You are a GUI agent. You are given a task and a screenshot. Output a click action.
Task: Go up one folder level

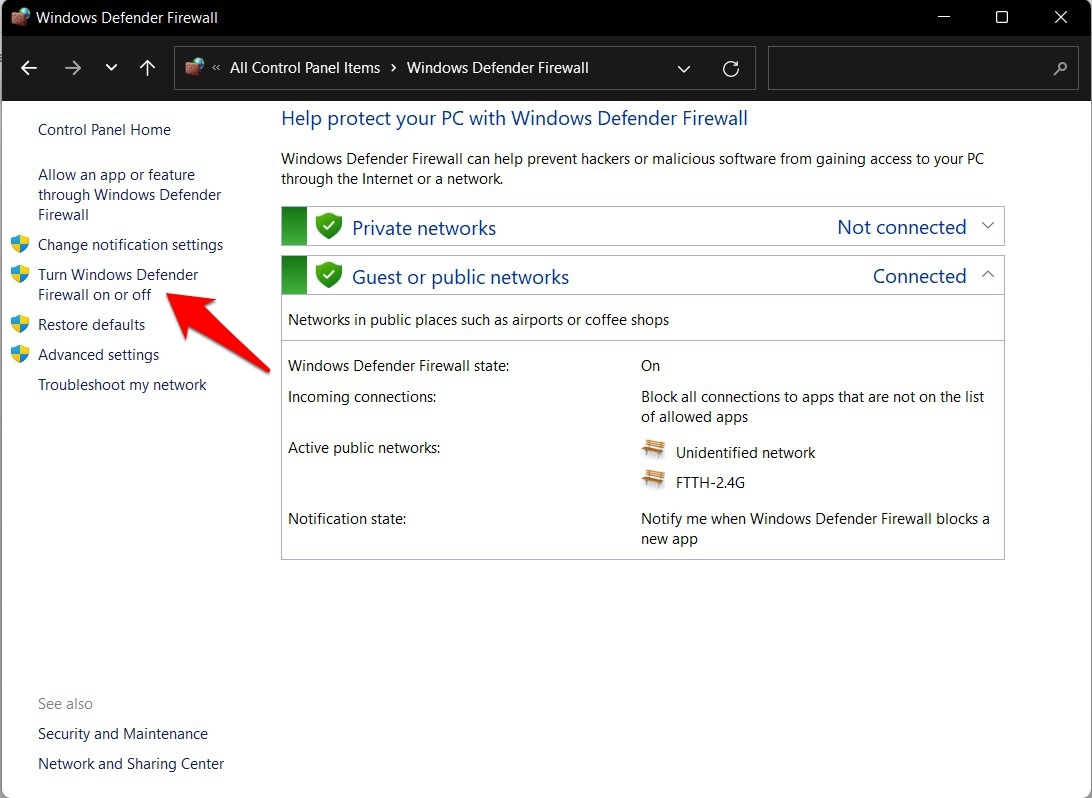[147, 68]
